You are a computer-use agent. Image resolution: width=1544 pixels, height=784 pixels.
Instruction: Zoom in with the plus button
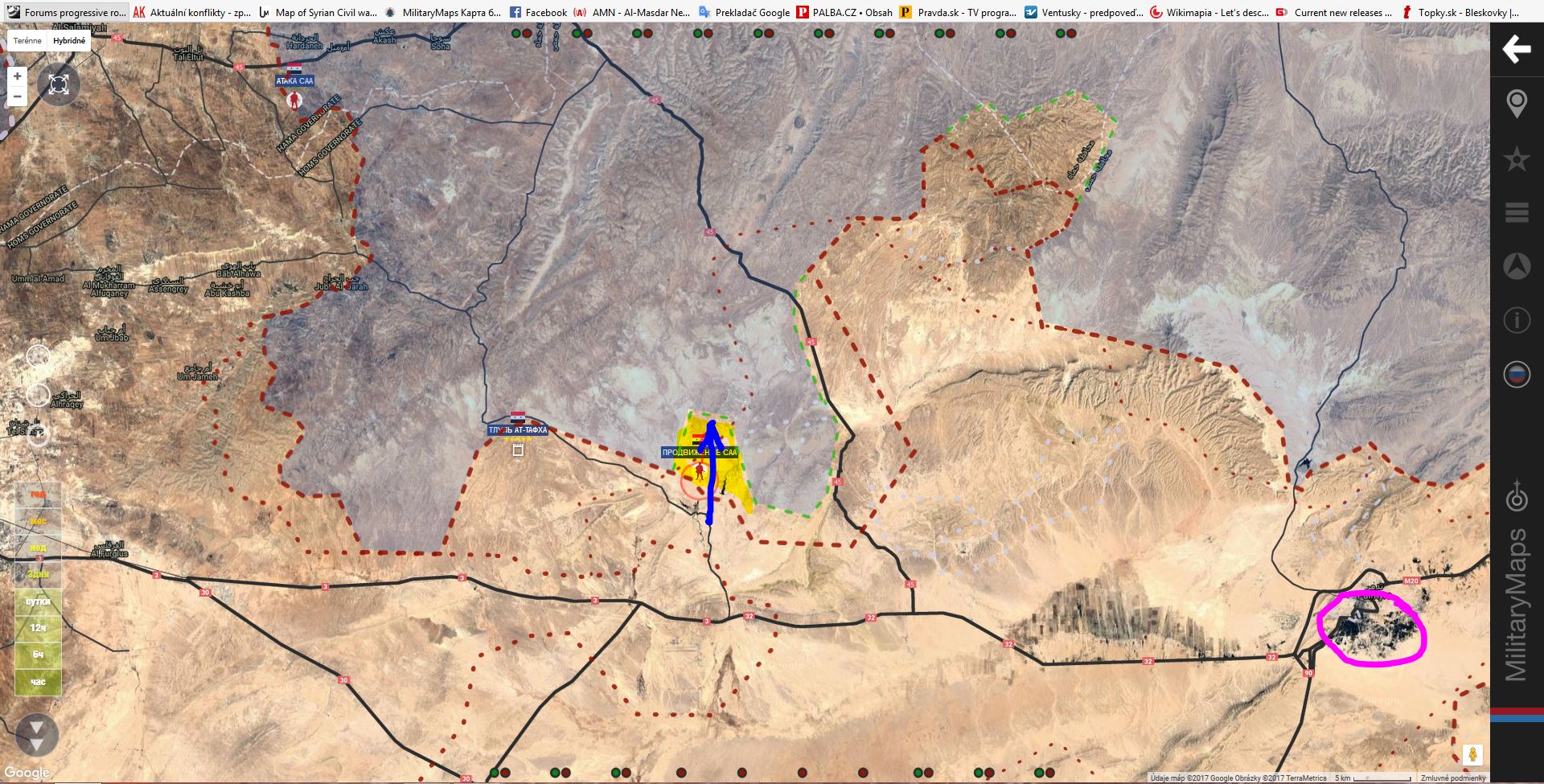pyautogui.click(x=17, y=77)
